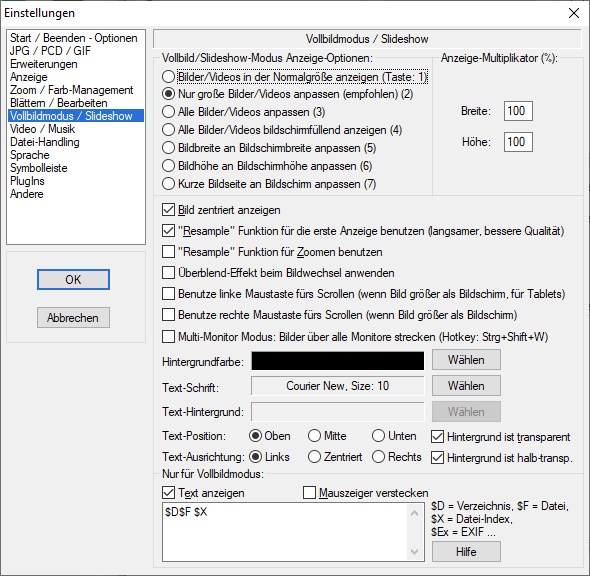Click the Breite input field
This screenshot has width=590, height=576.
coord(518,111)
